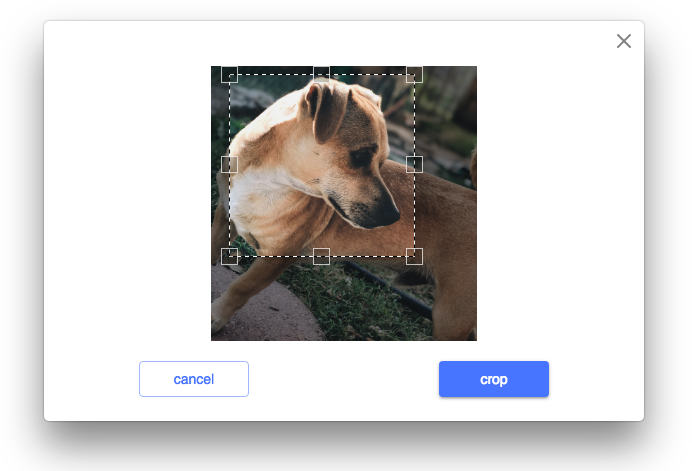This screenshot has height=471, width=692.
Task: Click the dog's floppy ear in the selection
Action: pyautogui.click(x=327, y=110)
